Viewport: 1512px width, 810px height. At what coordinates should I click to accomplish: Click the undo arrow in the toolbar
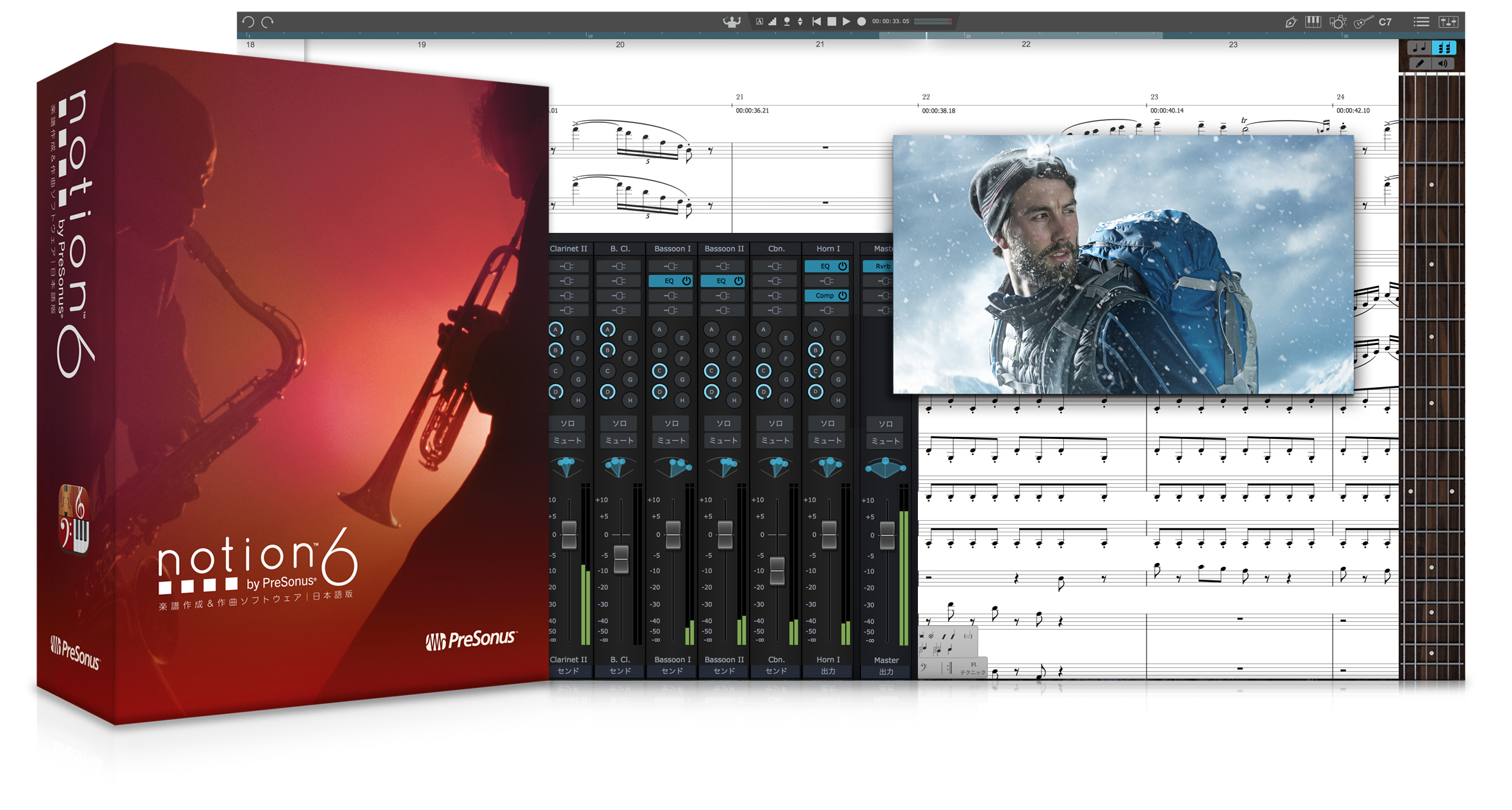tap(248, 22)
